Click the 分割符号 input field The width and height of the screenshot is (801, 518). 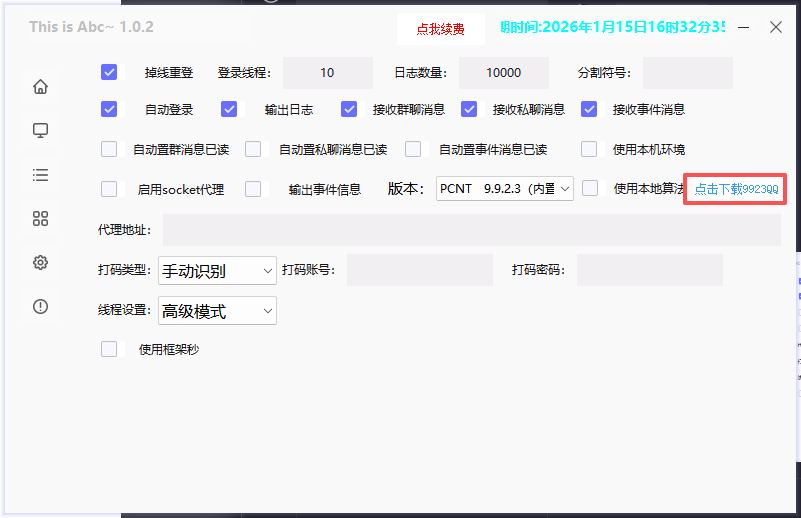point(688,73)
